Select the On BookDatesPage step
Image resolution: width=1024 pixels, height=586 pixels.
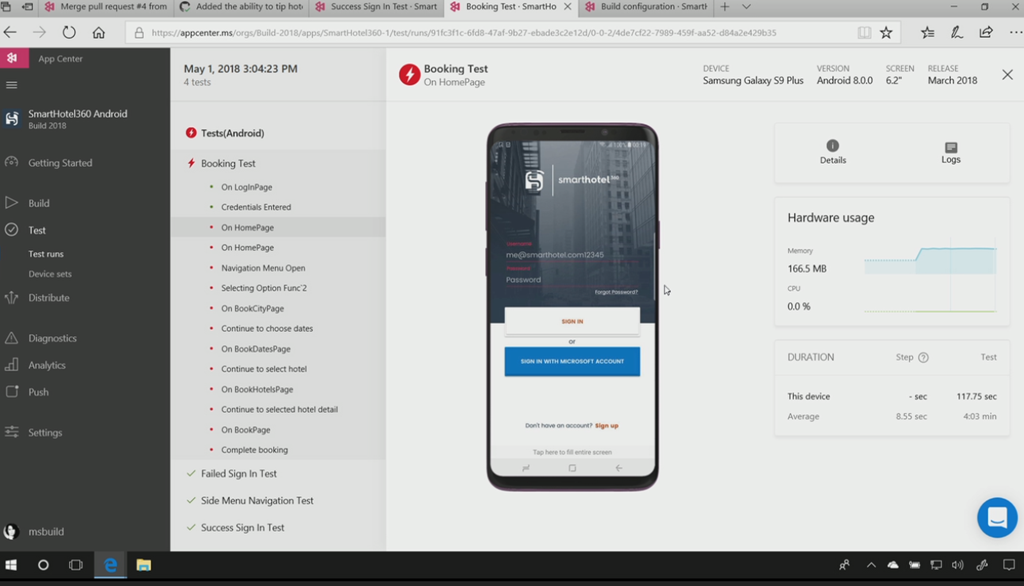[255, 349]
